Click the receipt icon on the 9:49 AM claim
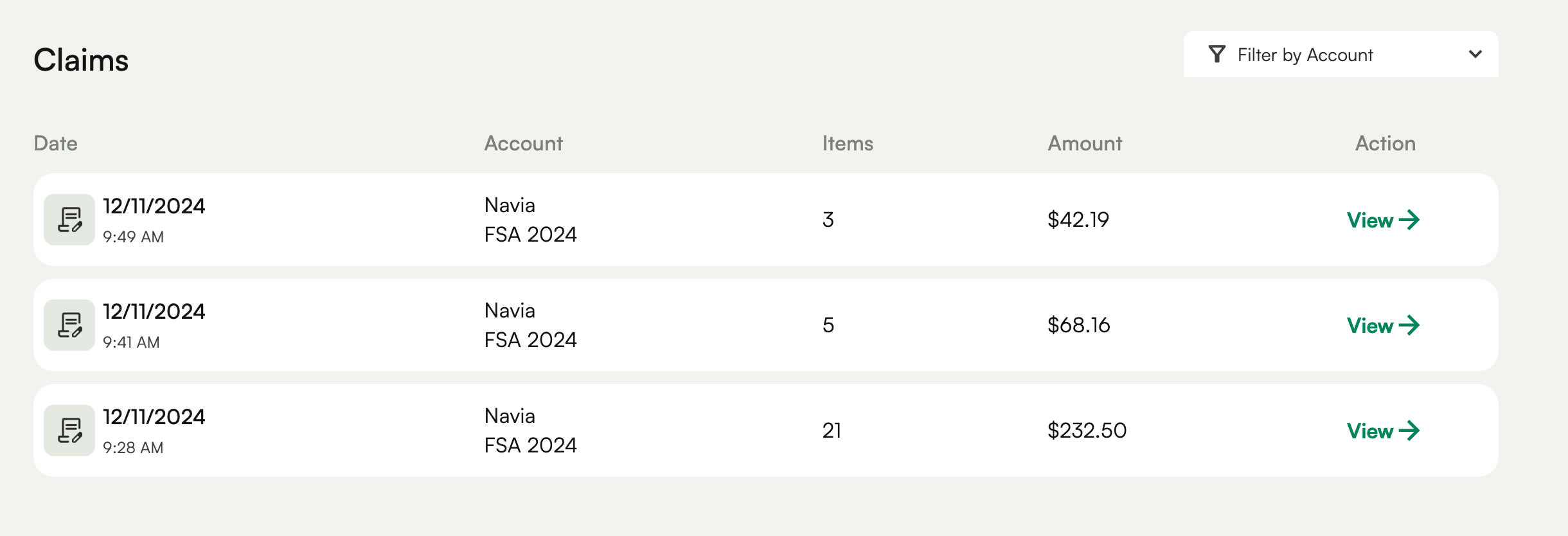 click(x=69, y=220)
